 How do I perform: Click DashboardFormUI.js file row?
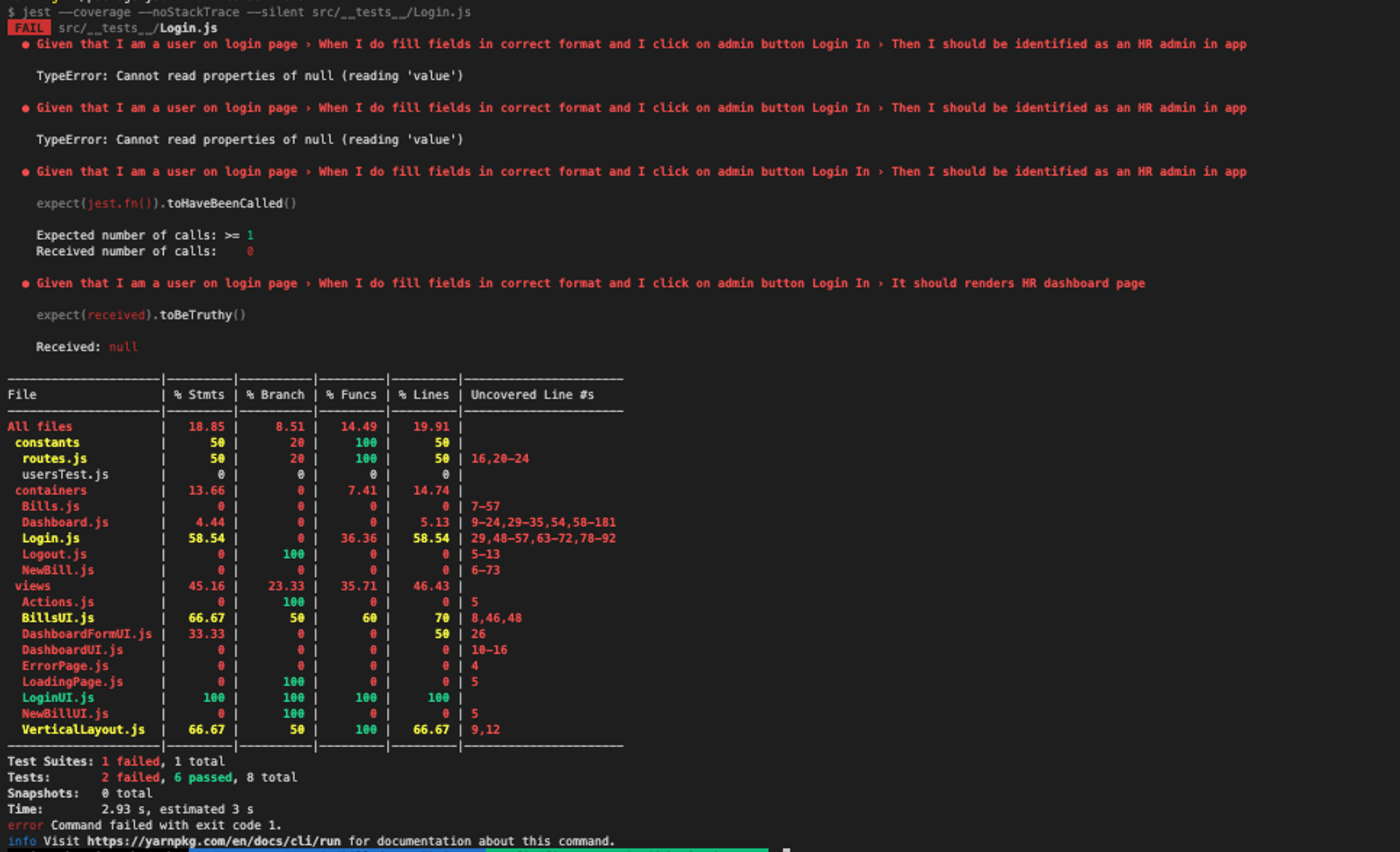click(86, 634)
